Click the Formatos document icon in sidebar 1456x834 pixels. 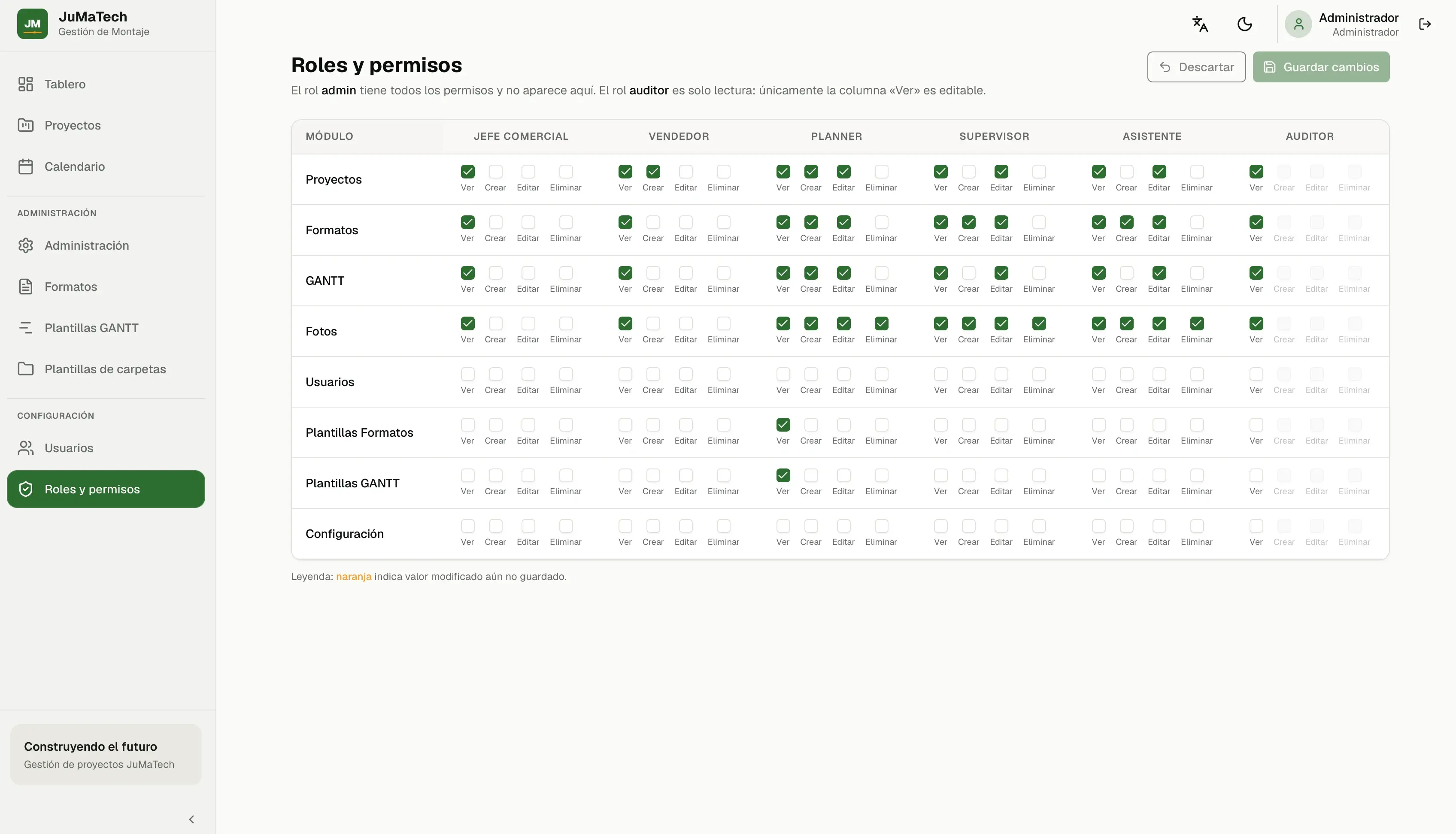coord(26,287)
